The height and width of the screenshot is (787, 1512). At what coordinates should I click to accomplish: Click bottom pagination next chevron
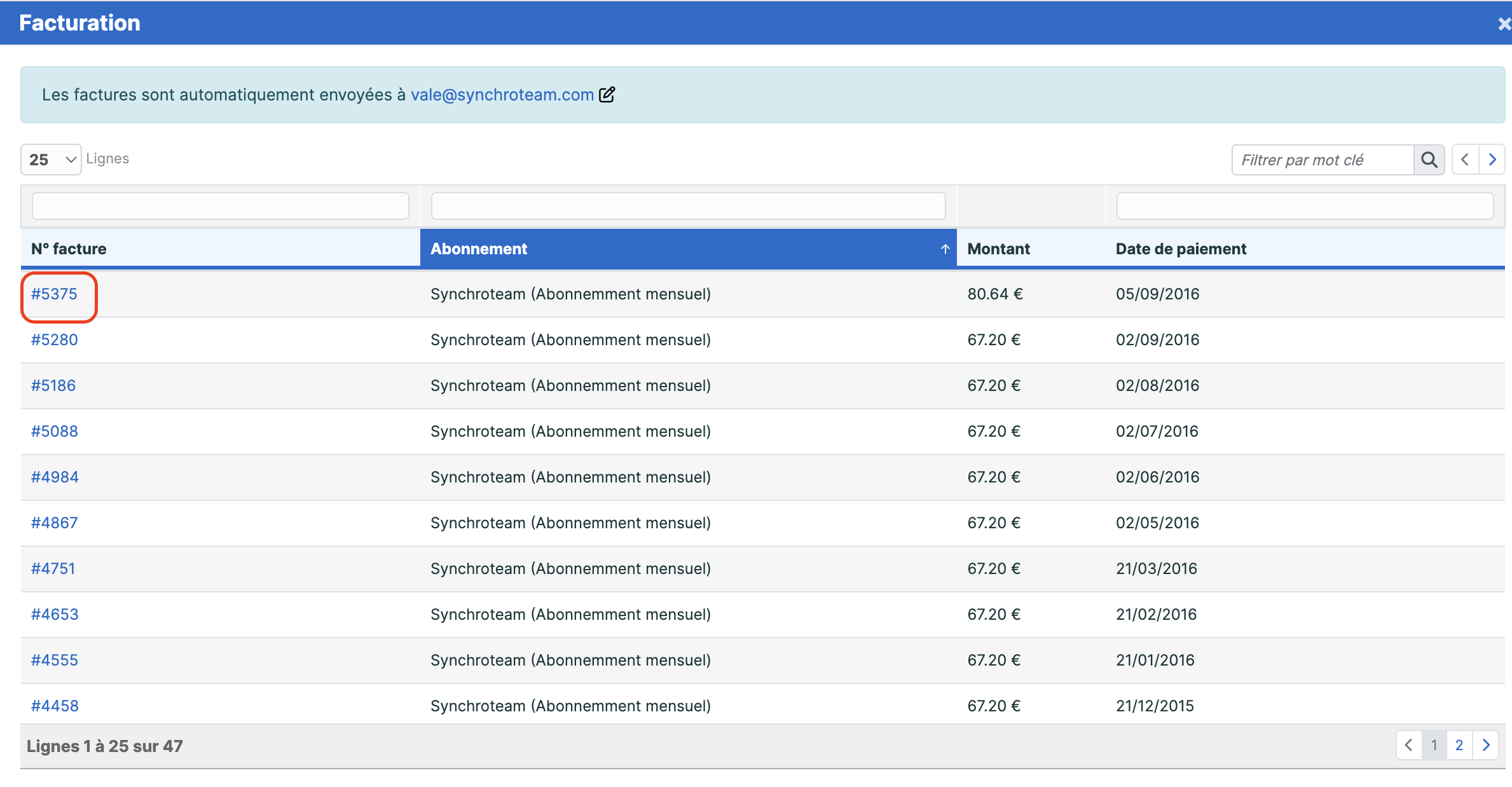(x=1485, y=745)
